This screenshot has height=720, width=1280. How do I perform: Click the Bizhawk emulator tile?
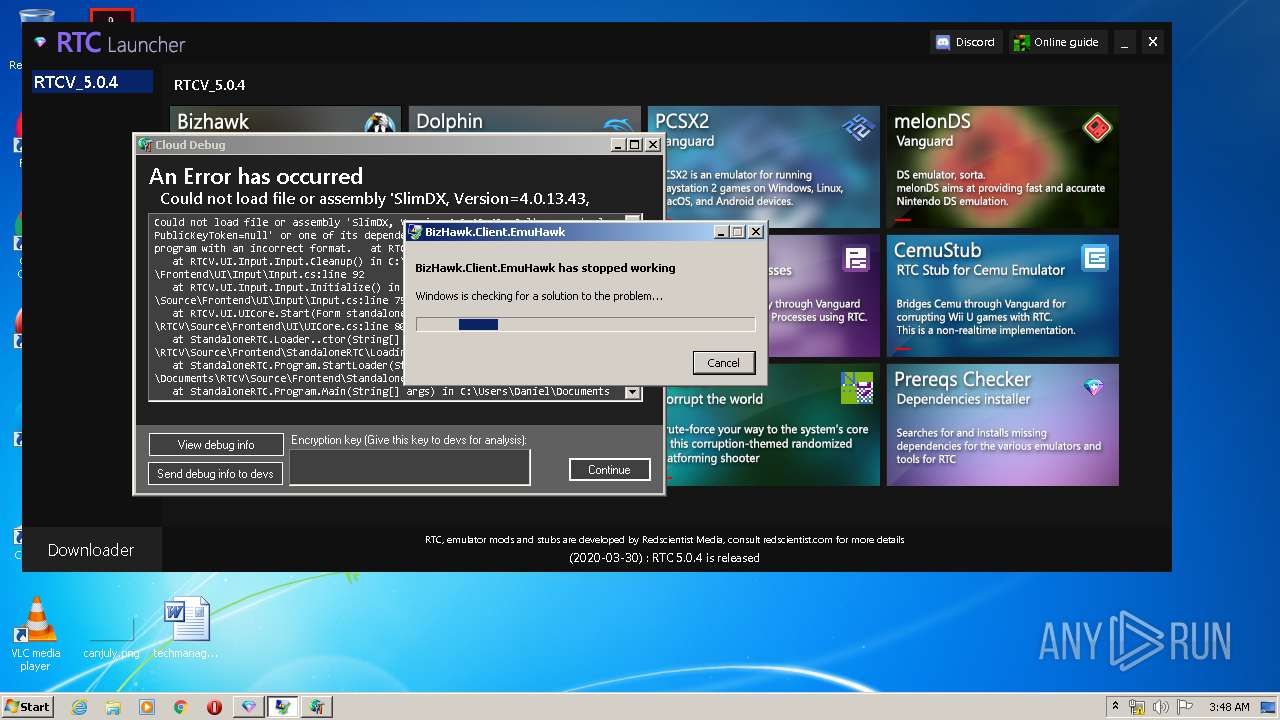click(285, 119)
